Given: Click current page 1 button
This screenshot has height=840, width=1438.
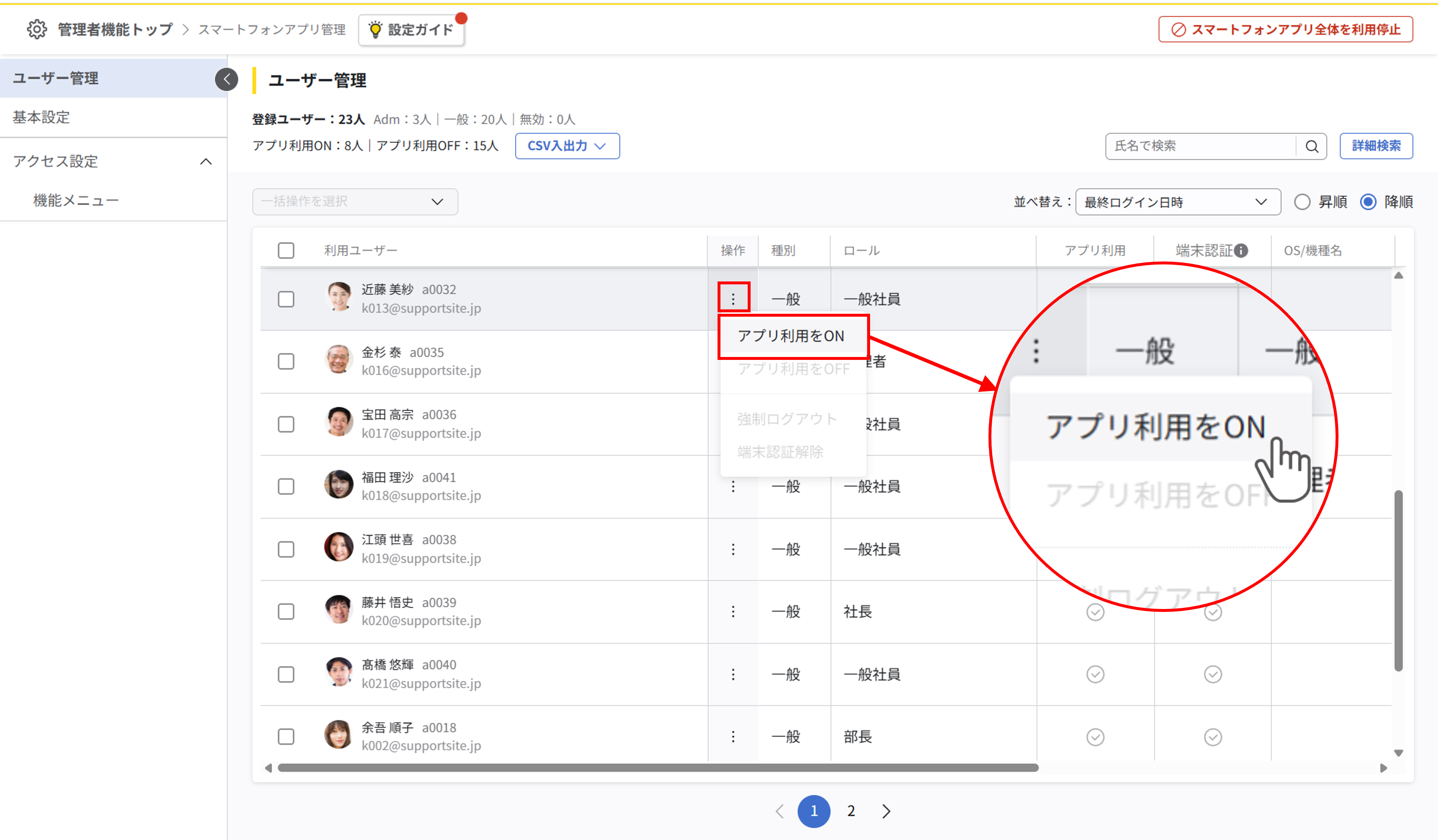Looking at the screenshot, I should [x=814, y=811].
